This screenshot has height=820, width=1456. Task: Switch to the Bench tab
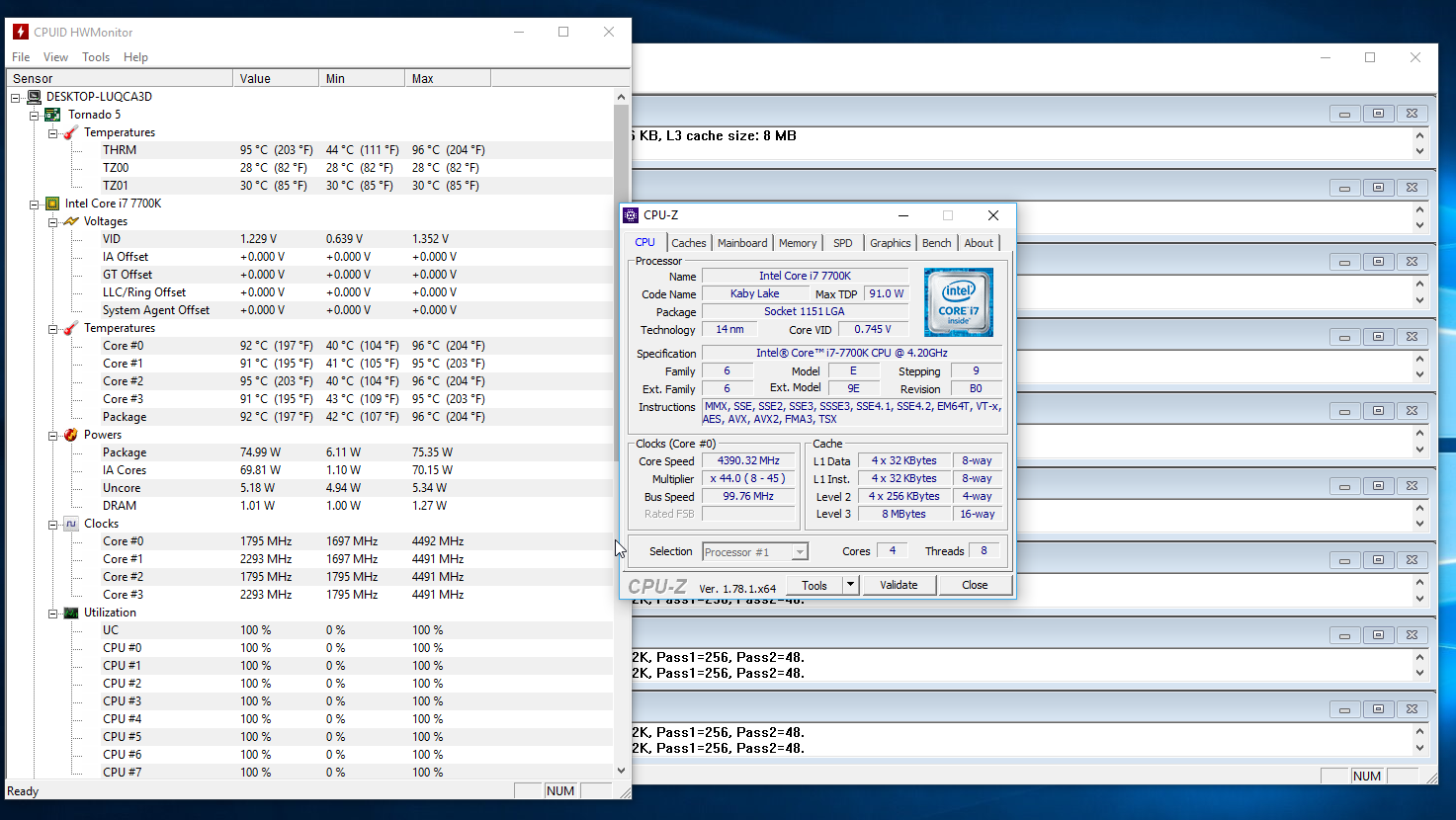(937, 243)
